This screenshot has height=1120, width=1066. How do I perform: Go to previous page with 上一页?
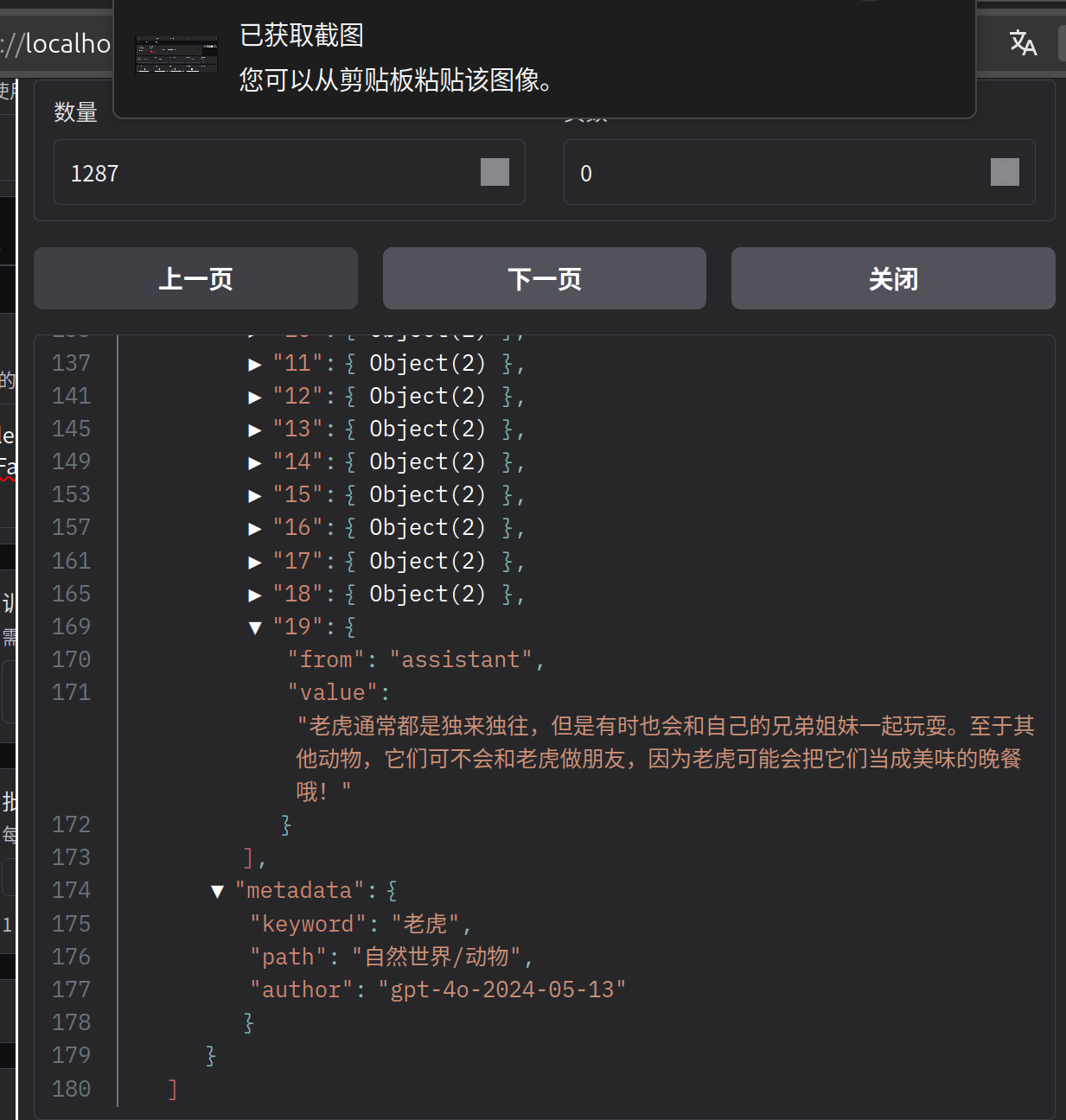(195, 278)
